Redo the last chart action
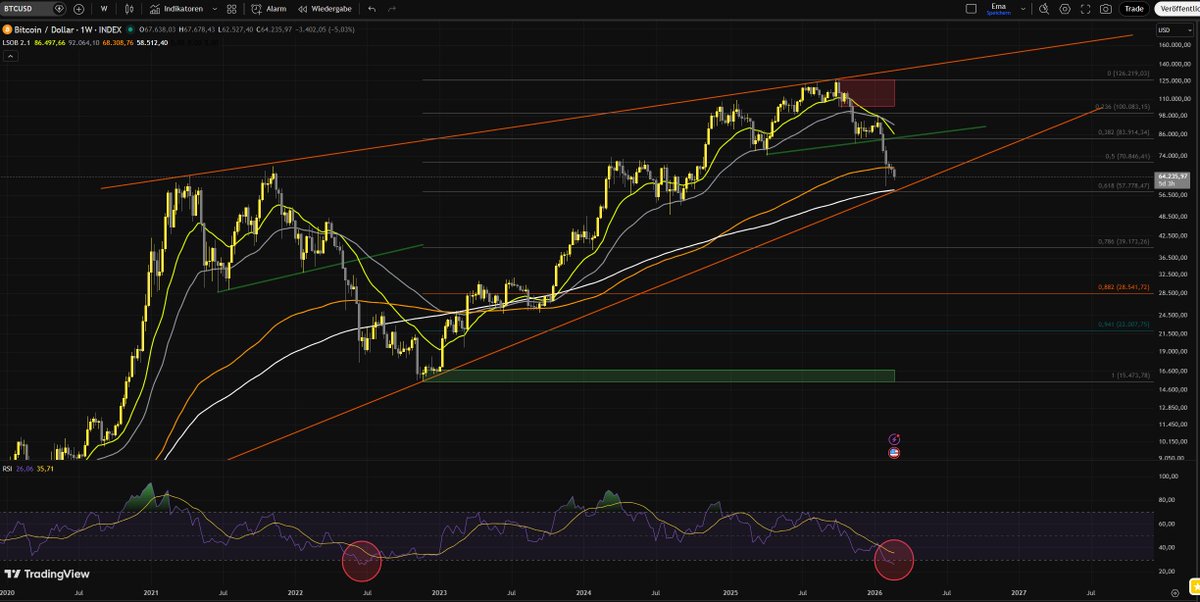 [x=394, y=8]
